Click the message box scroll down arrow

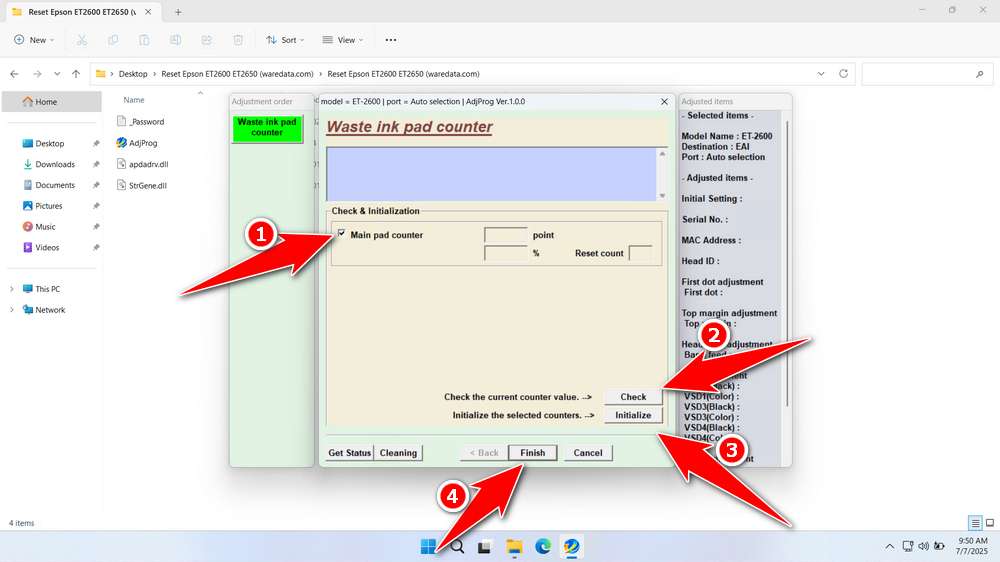662,196
